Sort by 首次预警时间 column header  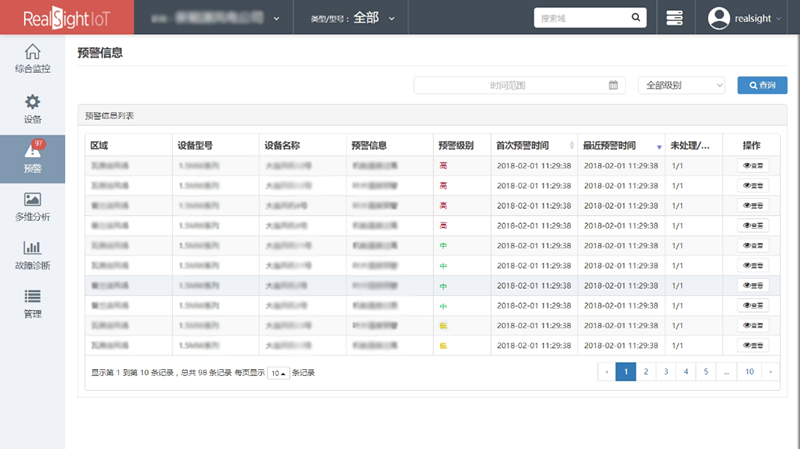click(534, 145)
